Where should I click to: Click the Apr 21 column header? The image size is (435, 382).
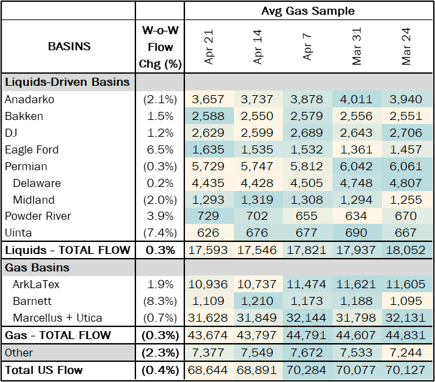[x=209, y=47]
